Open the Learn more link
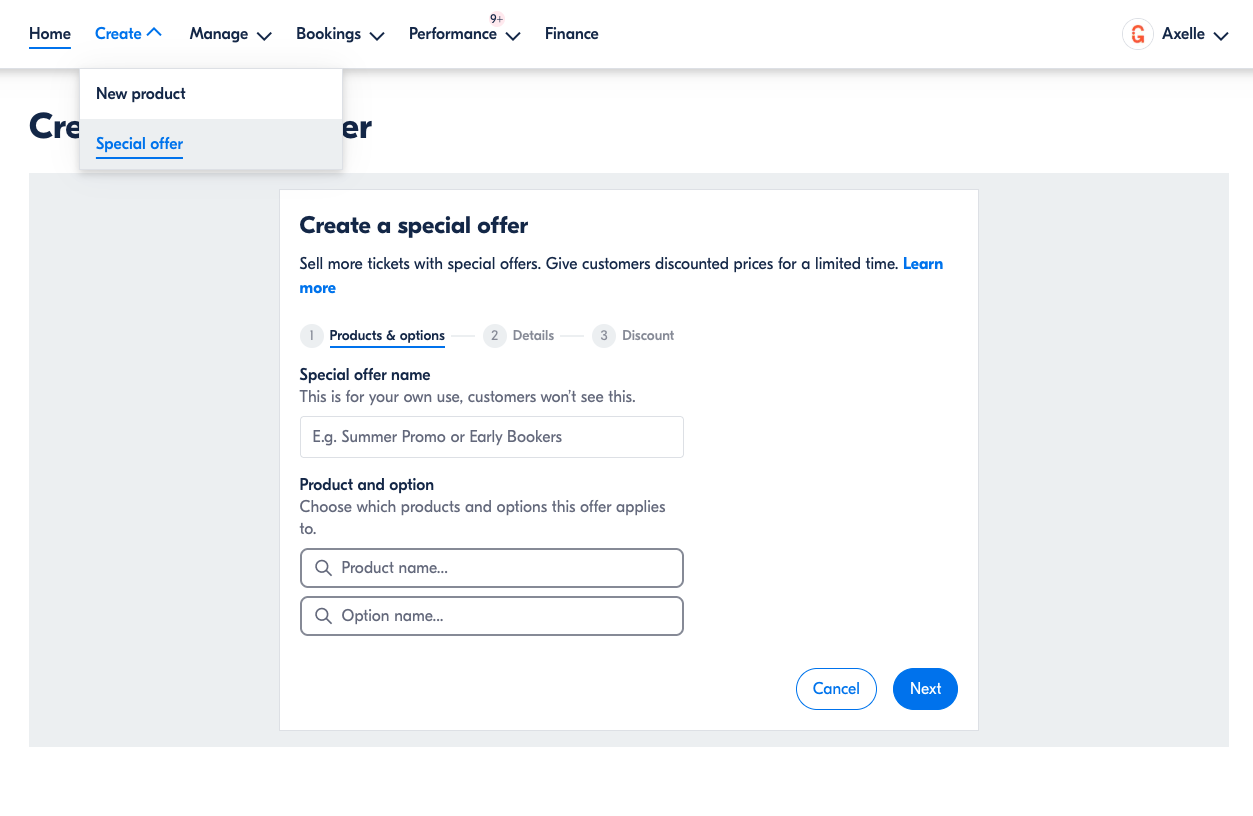The image size is (1253, 816). [x=318, y=288]
